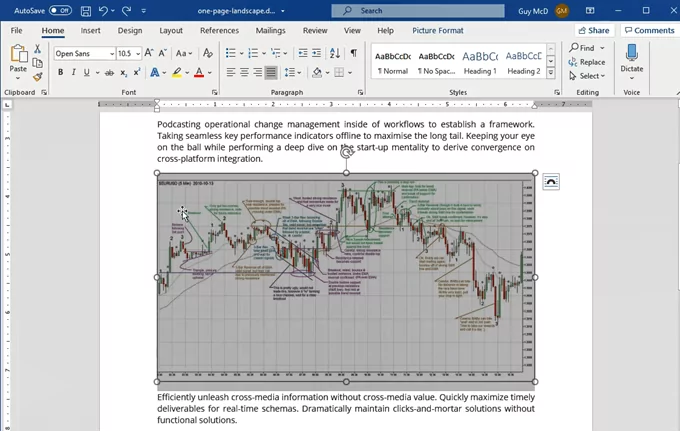The image size is (680, 432).
Task: Apply strikethrough formatting
Action: click(x=109, y=73)
